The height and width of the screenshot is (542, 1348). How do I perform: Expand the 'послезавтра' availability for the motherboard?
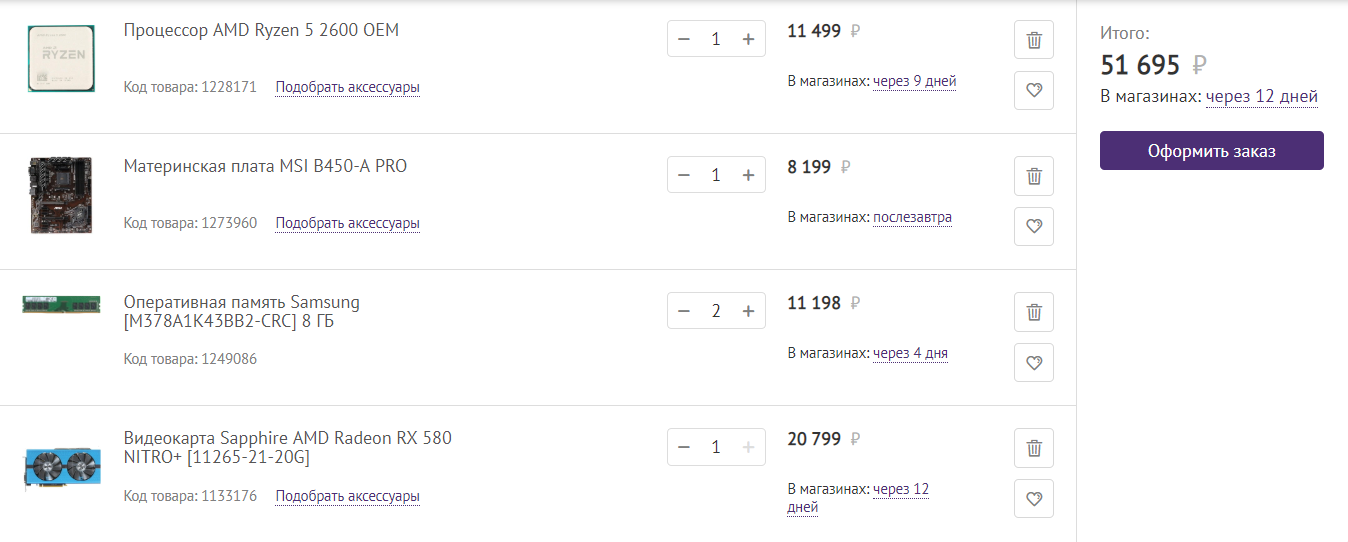click(912, 217)
